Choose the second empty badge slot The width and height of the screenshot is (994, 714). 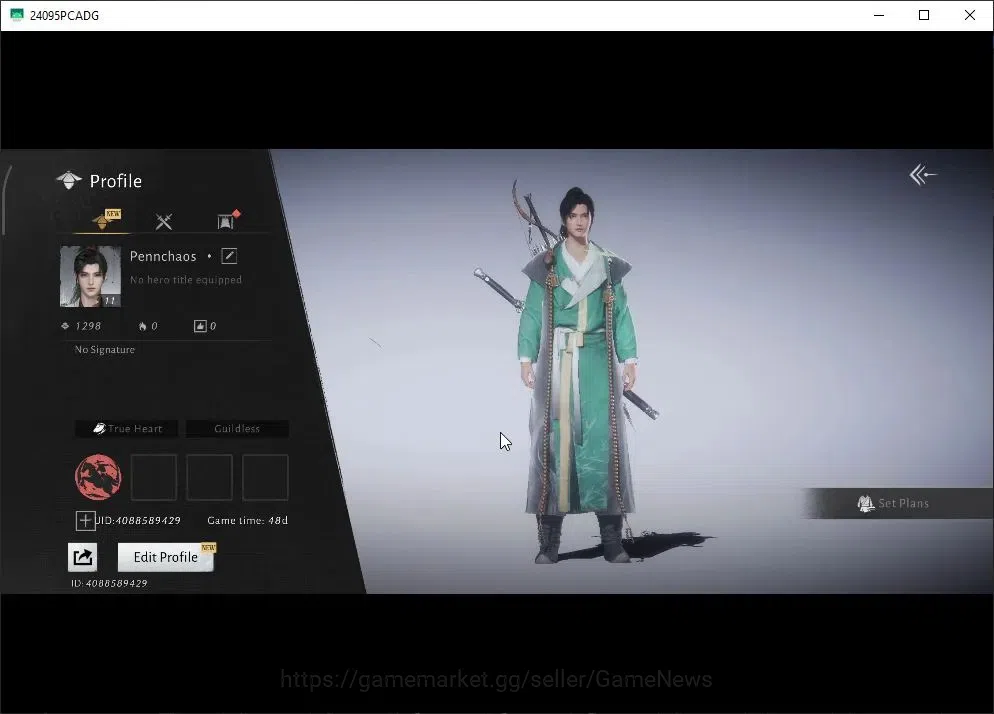pos(209,477)
